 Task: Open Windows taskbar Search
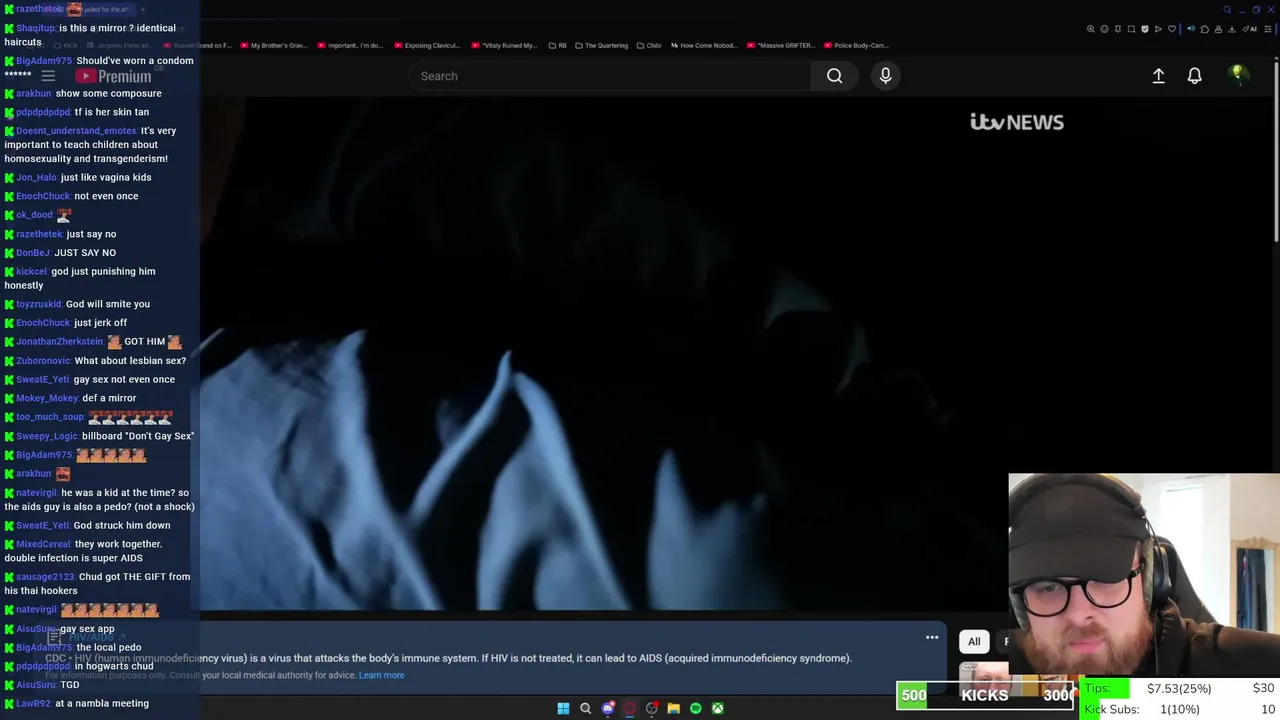(x=585, y=708)
